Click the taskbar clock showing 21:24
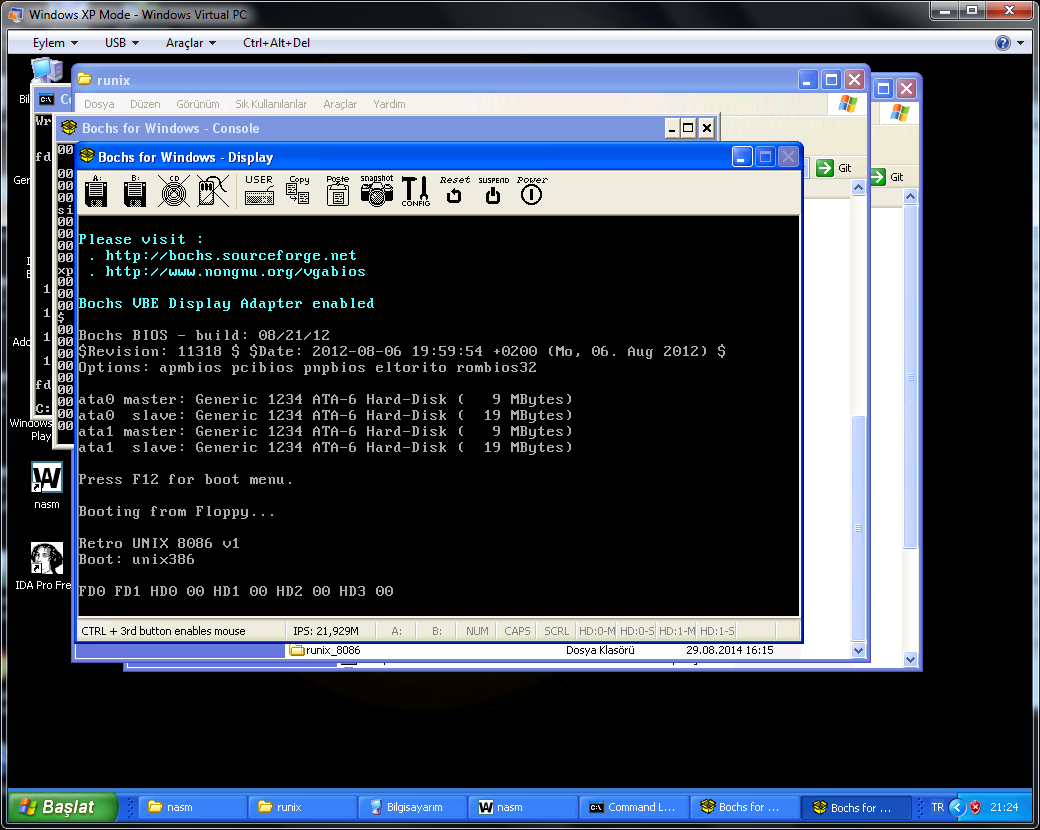The height and width of the screenshot is (830, 1040). click(1004, 807)
